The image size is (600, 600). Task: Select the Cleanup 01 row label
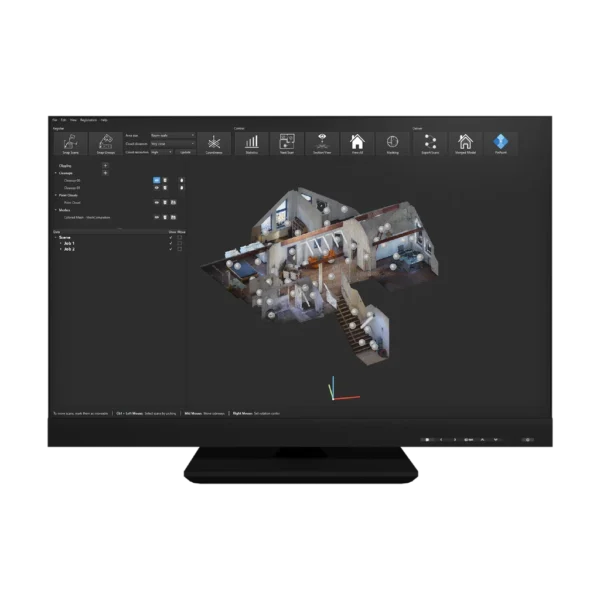(x=72, y=188)
